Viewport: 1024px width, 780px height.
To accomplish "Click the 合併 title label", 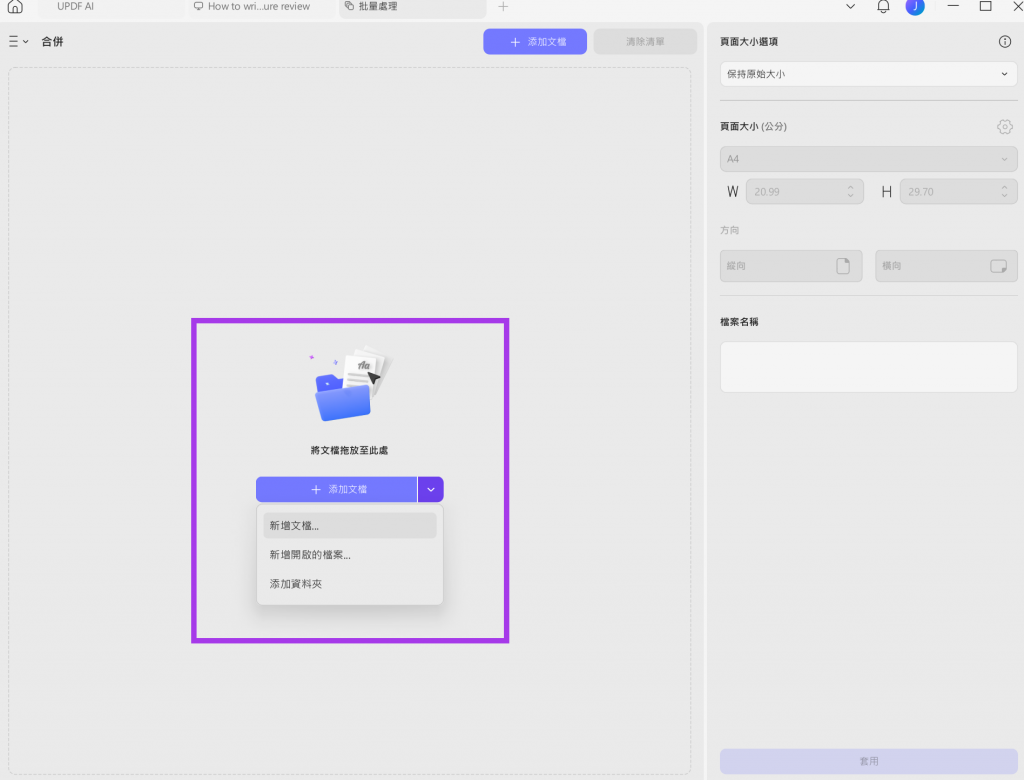I will click(52, 42).
